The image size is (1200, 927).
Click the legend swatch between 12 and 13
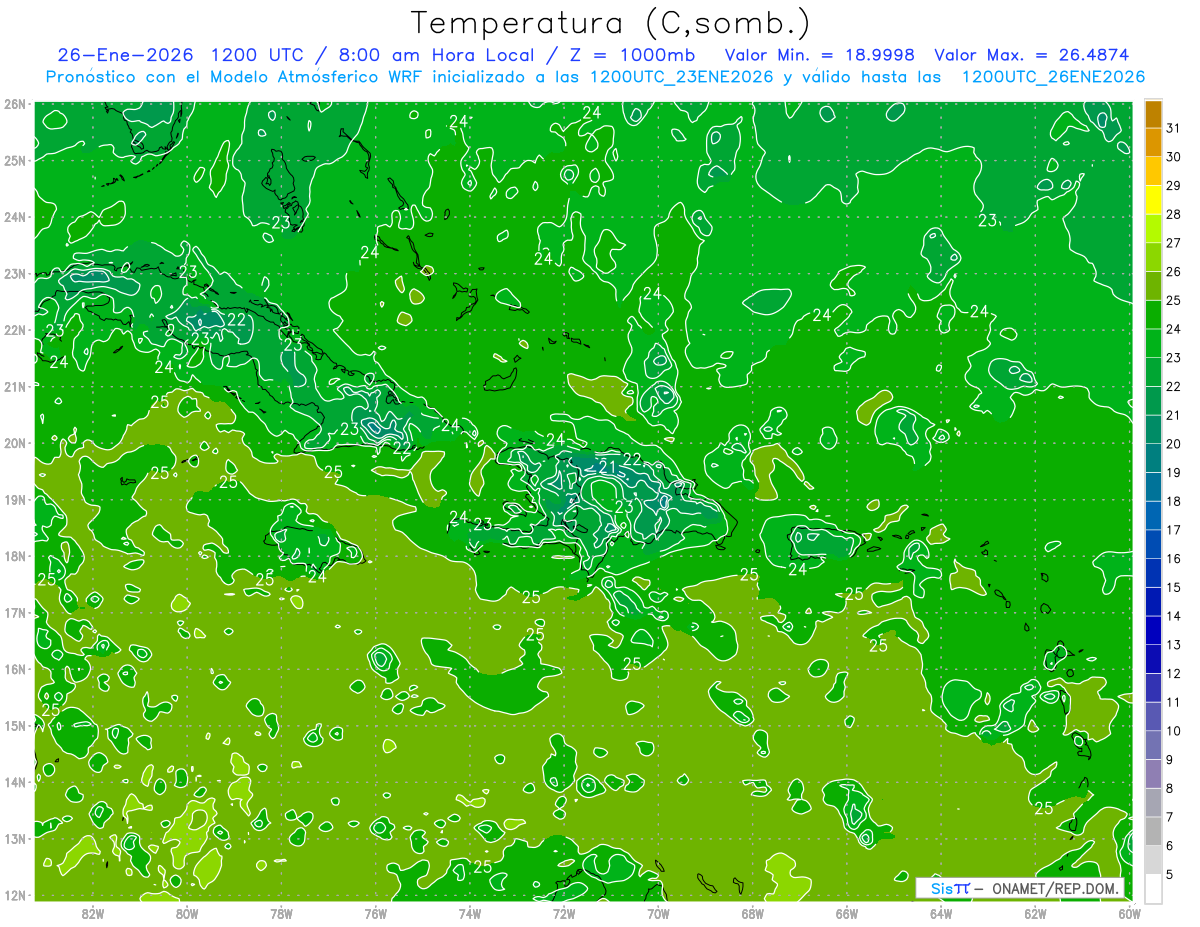click(1153, 659)
